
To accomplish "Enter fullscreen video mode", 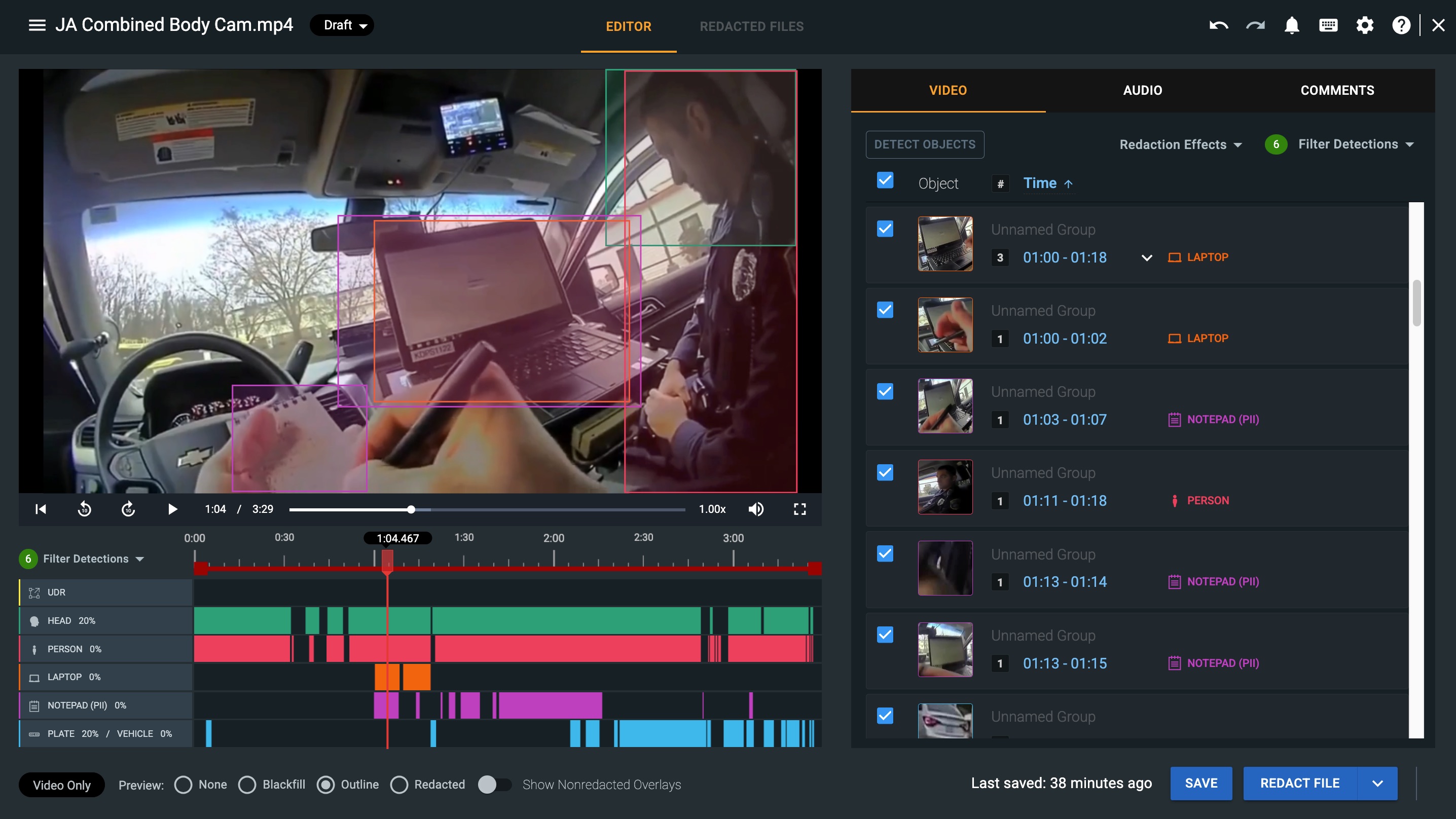I will pyautogui.click(x=800, y=509).
